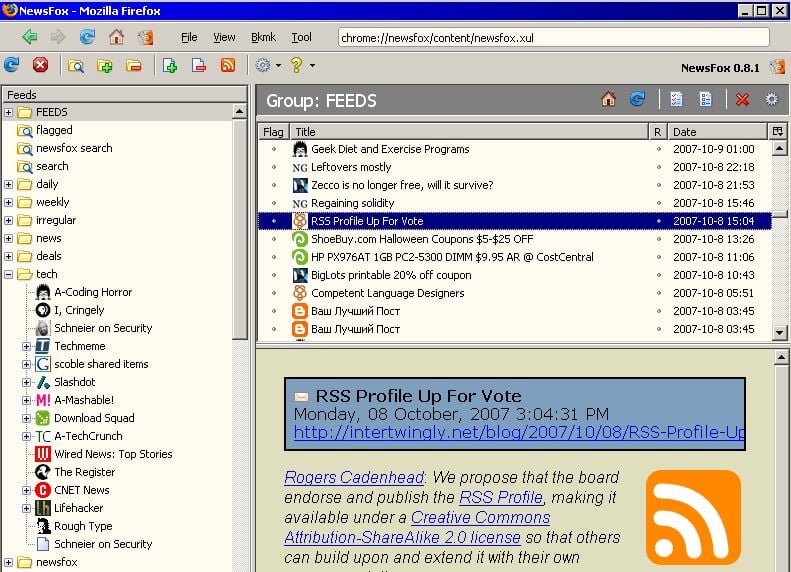
Task: Expand the irregular folder
Action: click(x=8, y=220)
